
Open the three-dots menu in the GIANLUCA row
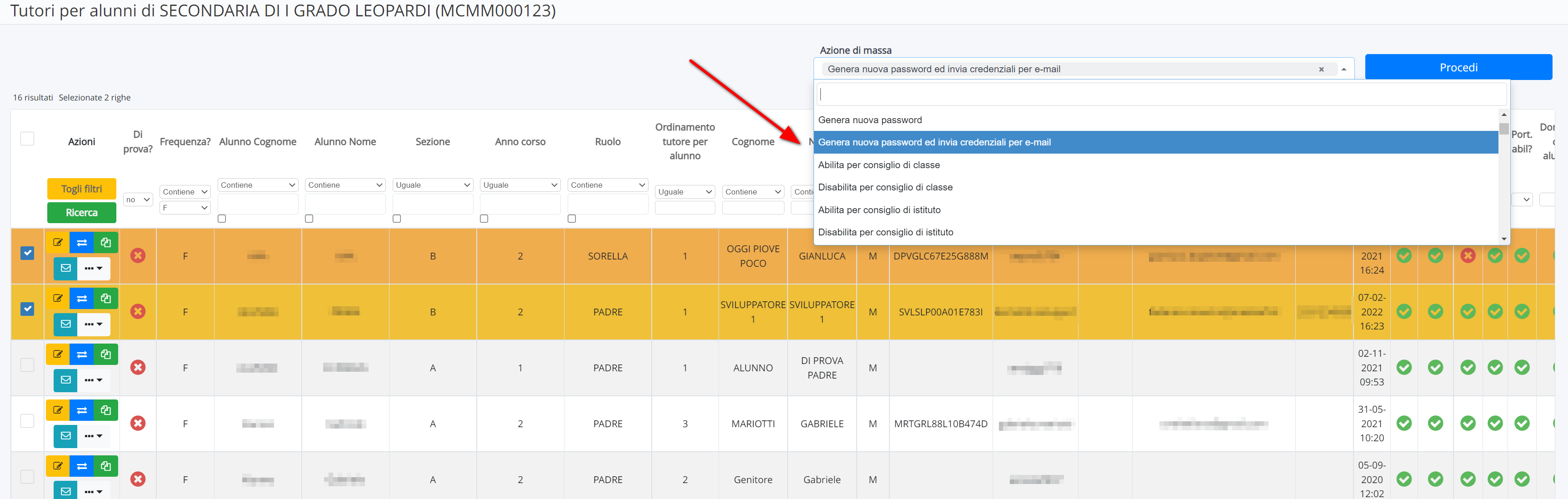(x=93, y=268)
